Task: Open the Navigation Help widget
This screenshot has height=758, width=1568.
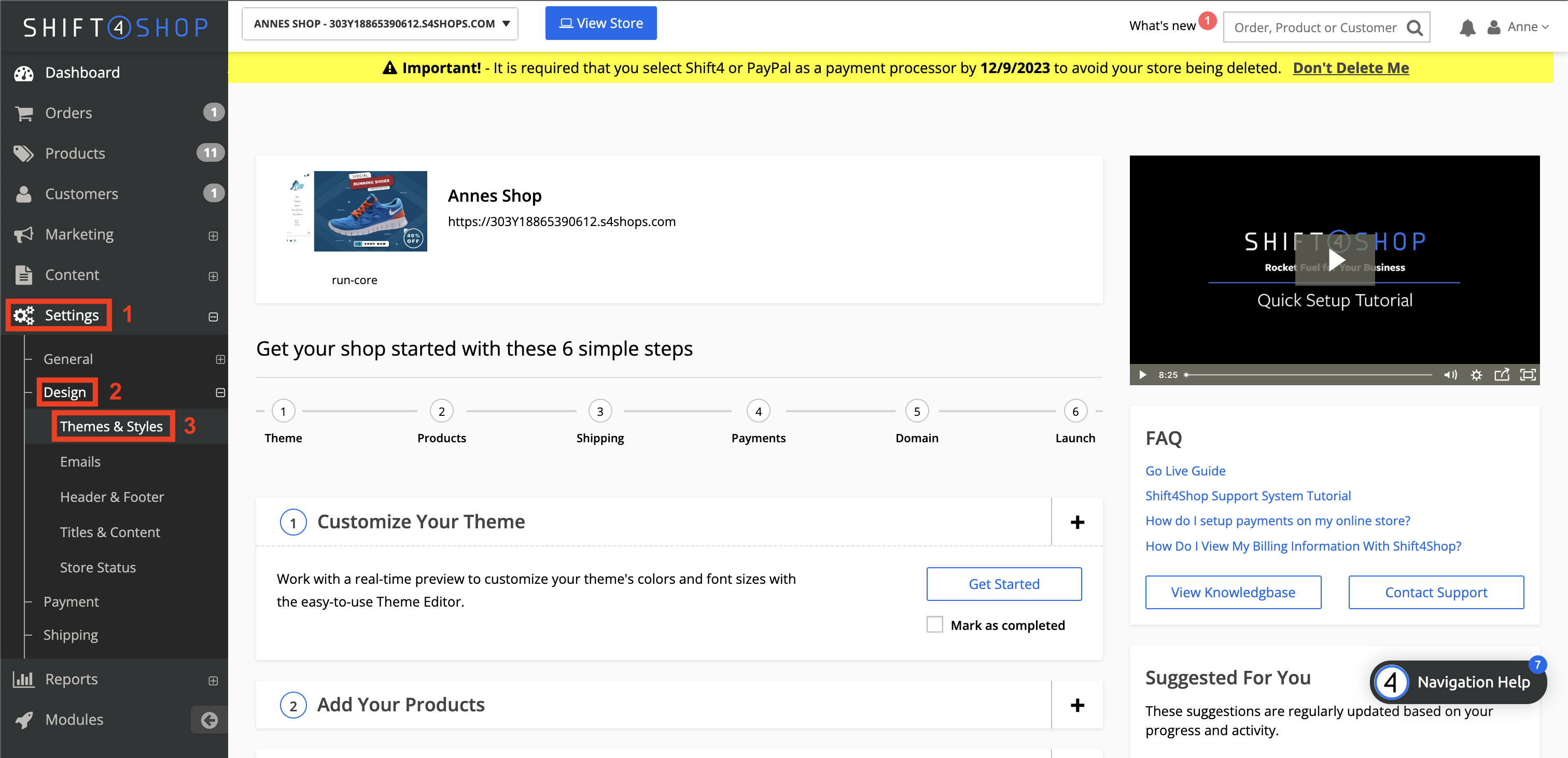Action: pyautogui.click(x=1459, y=682)
